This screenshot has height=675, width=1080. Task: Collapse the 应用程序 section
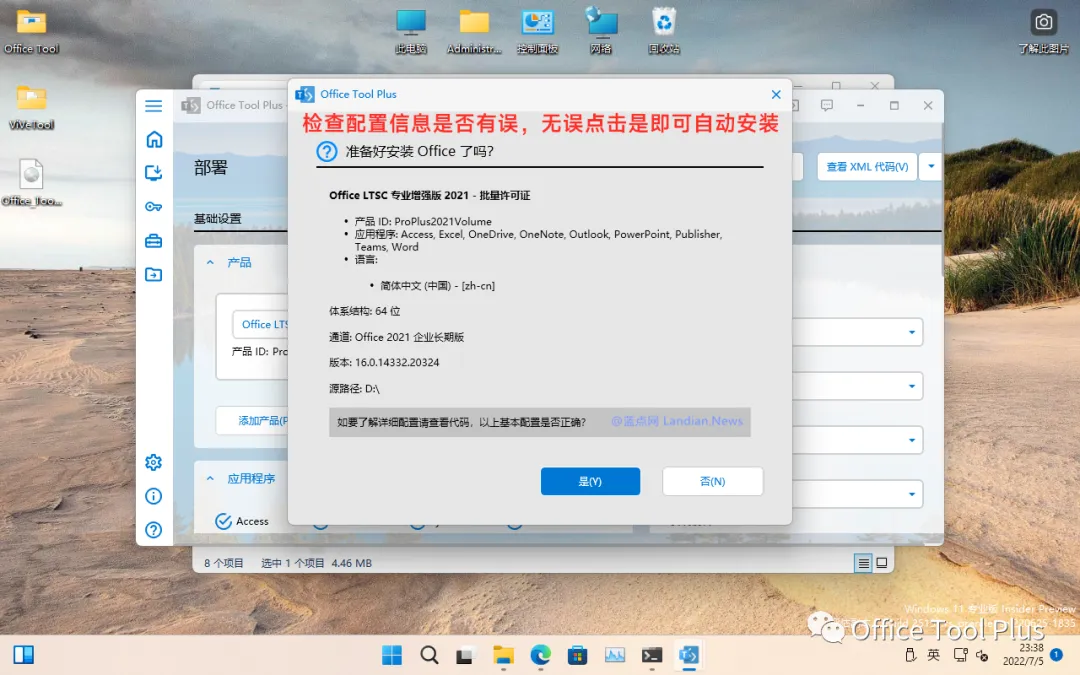[x=210, y=478]
